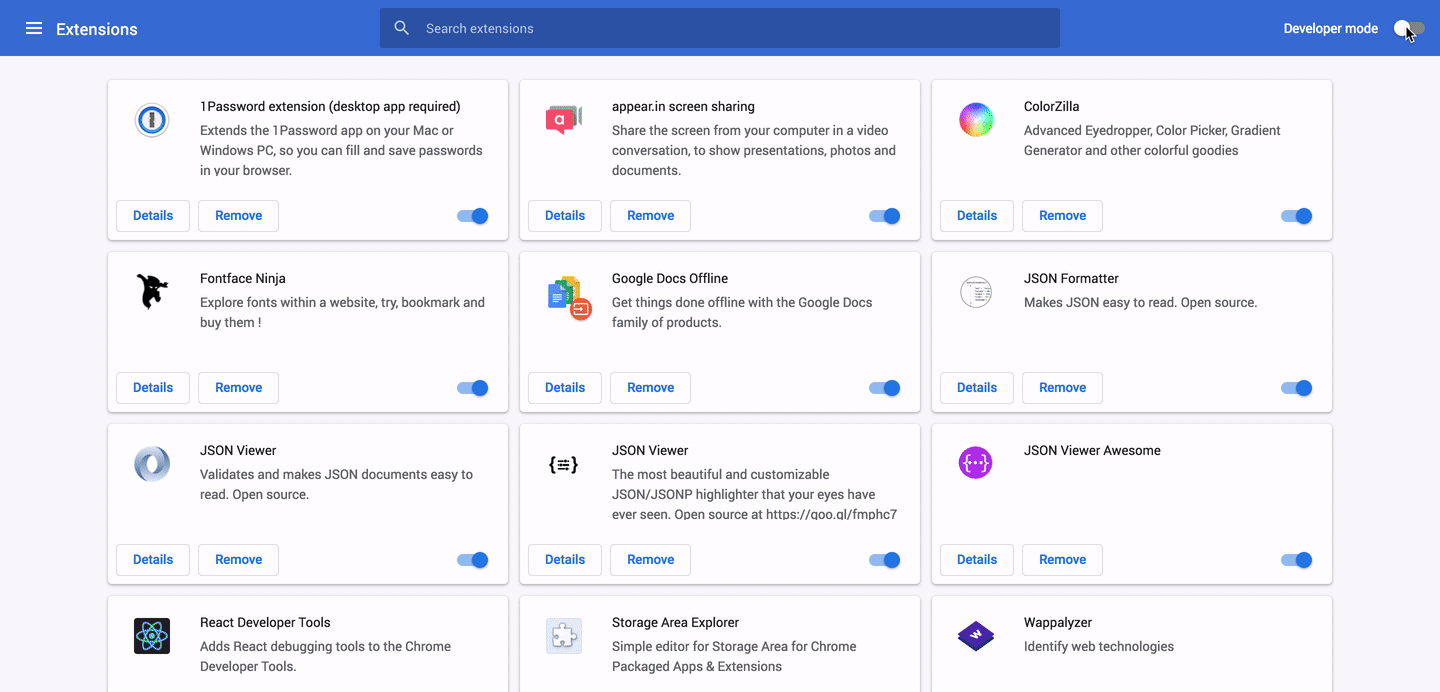This screenshot has width=1440, height=692.
Task: Open Details for 1Password extension
Action: pos(153,216)
